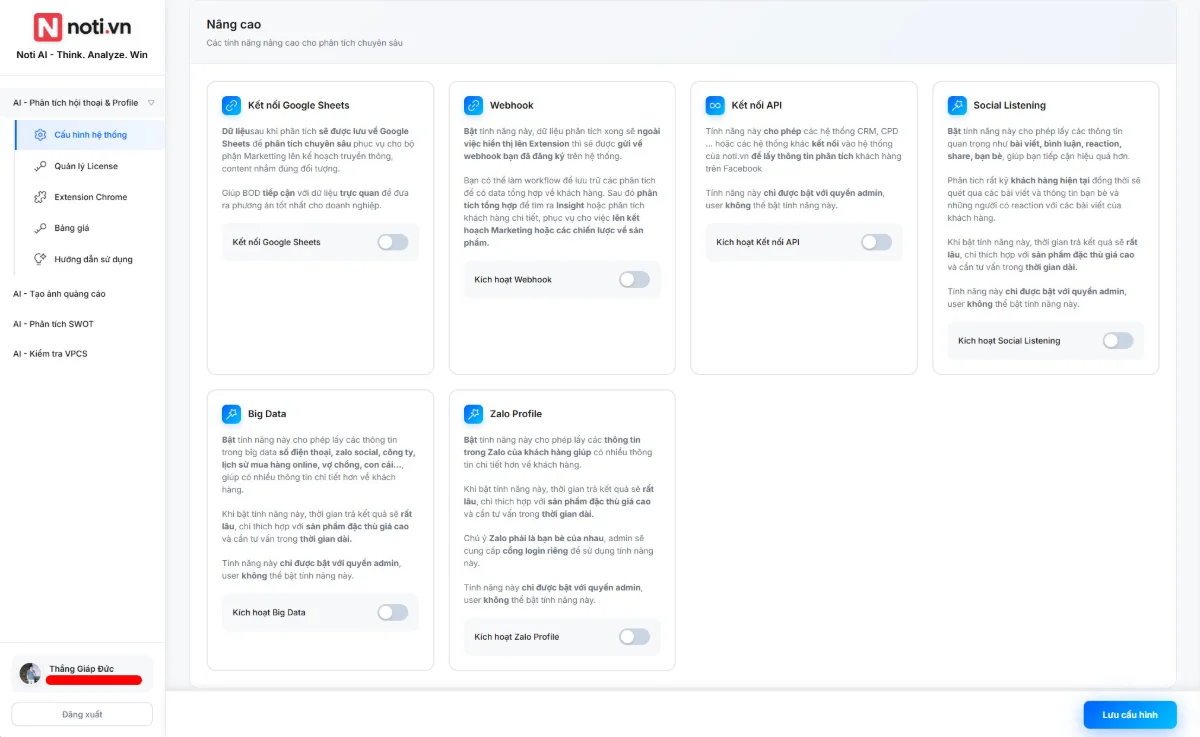The image size is (1200, 737).
Task: Open Quản lý License menu item
Action: coord(85,166)
